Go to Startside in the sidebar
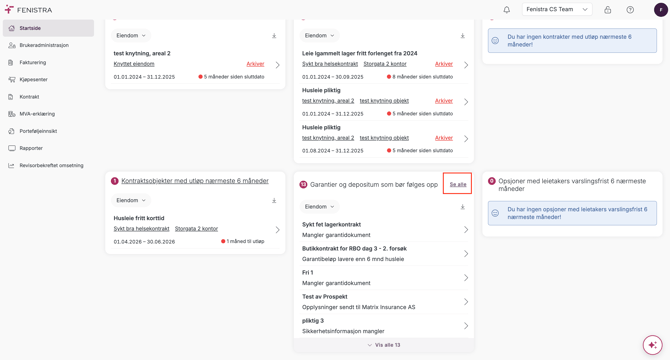Image resolution: width=670 pixels, height=360 pixels. (48, 28)
